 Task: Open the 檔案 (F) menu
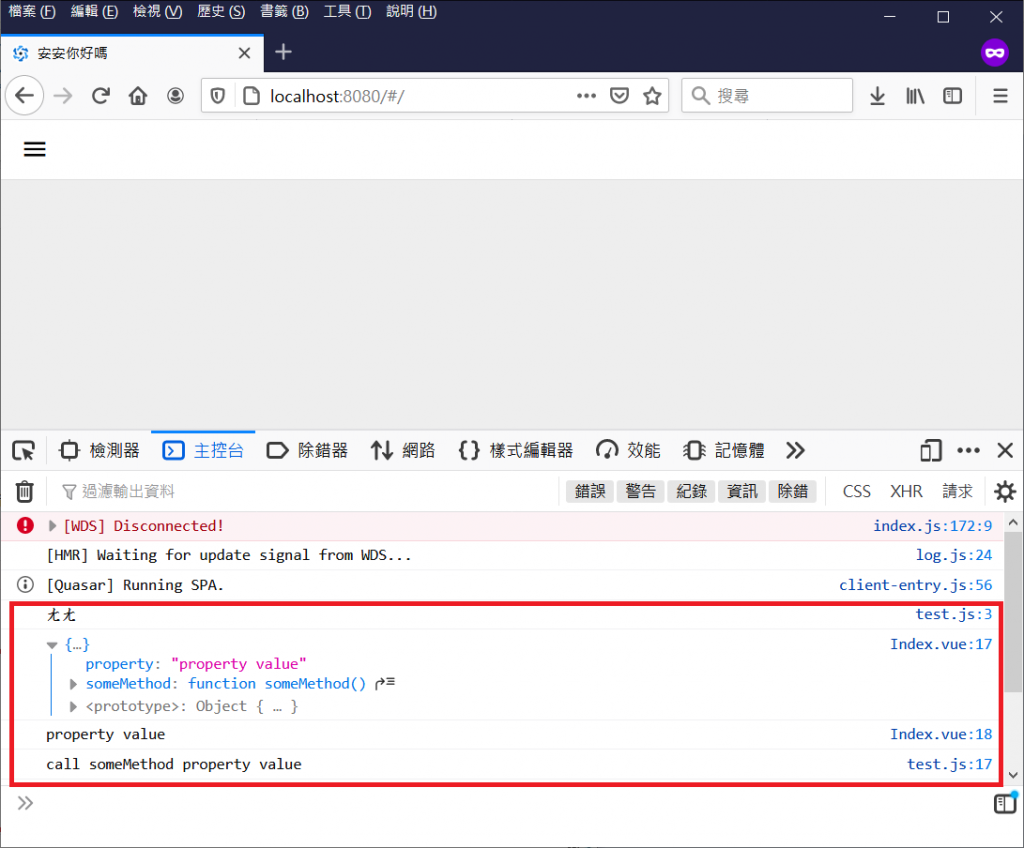[31, 12]
